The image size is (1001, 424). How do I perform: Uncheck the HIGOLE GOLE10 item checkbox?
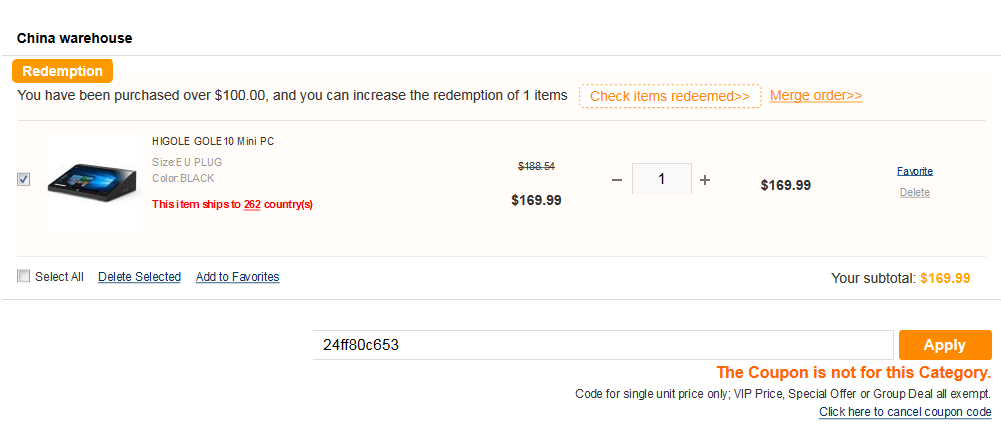tap(24, 179)
